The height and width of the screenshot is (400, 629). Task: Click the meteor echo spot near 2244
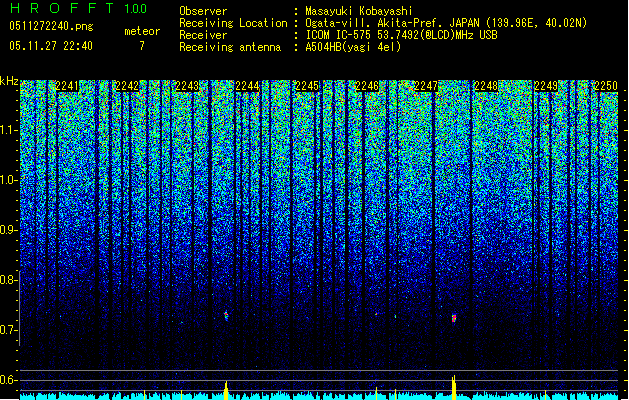coord(226,315)
